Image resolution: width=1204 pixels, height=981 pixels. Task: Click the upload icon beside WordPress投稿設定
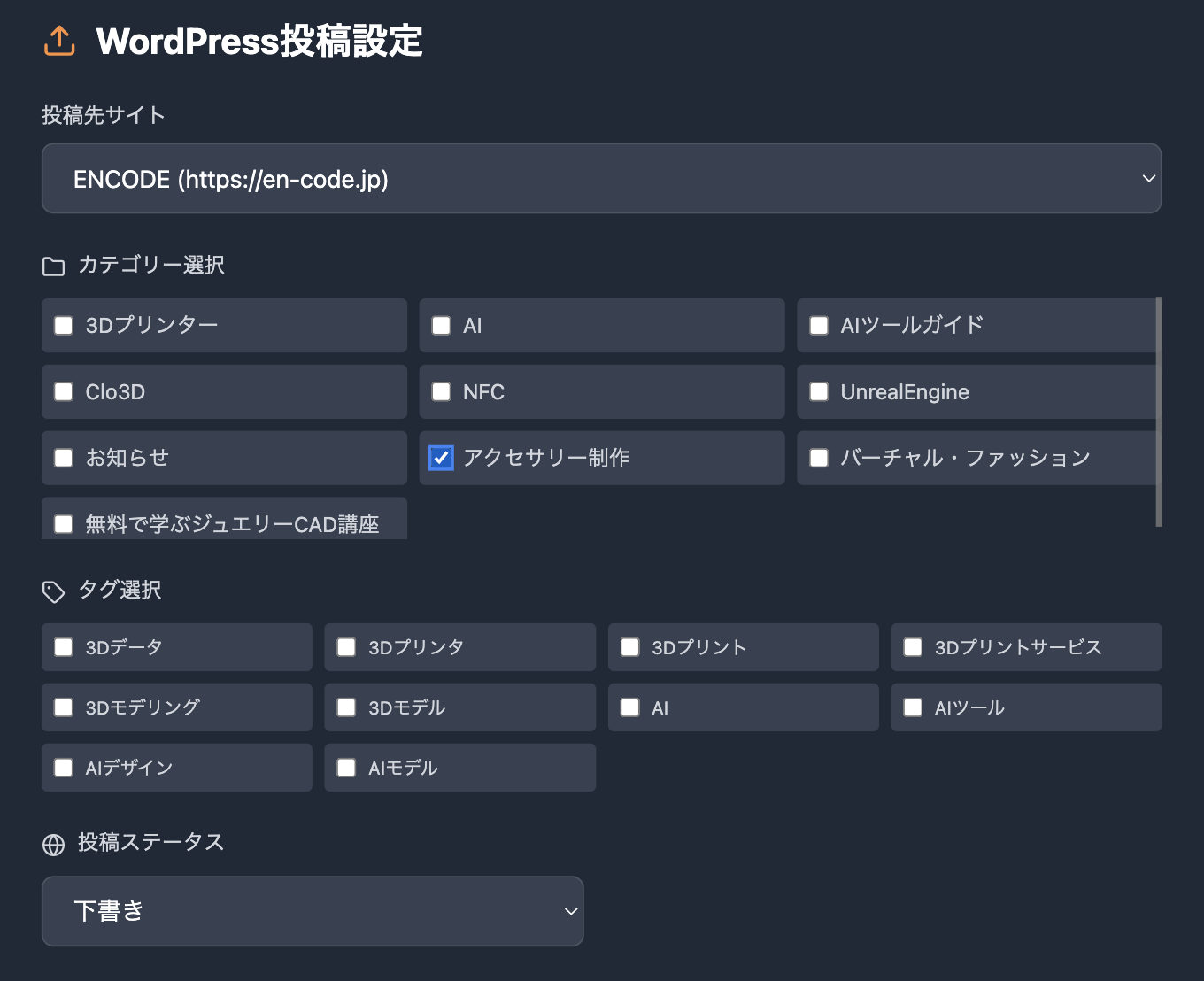point(59,41)
